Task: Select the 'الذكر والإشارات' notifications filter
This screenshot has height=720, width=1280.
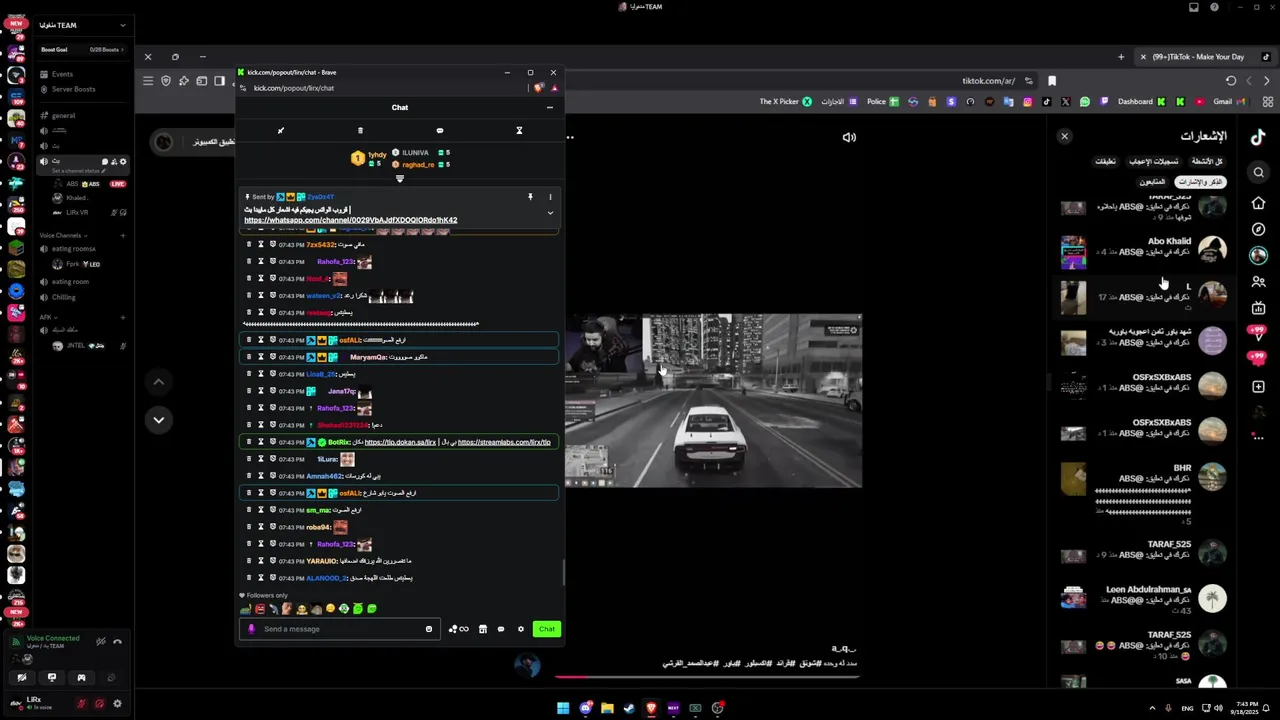Action: click(x=1200, y=182)
